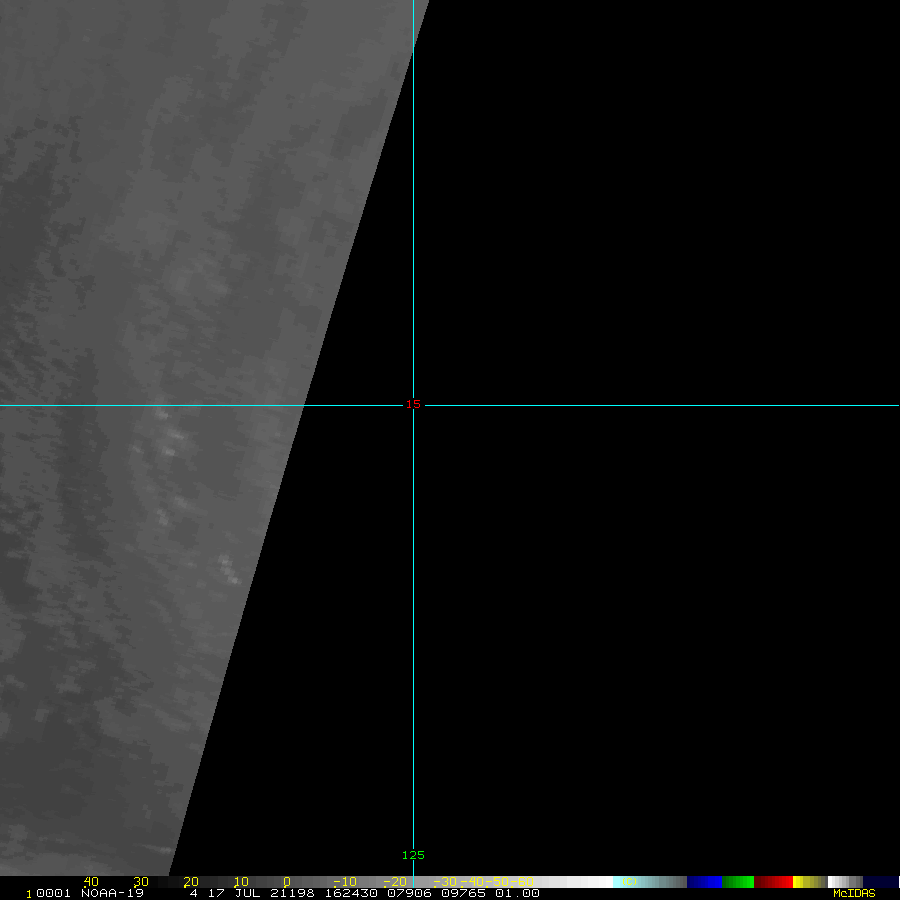Screen dimensions: 900x900
Task: Click the intersection of the latitude-longitude gridlines
Action: 413,405
